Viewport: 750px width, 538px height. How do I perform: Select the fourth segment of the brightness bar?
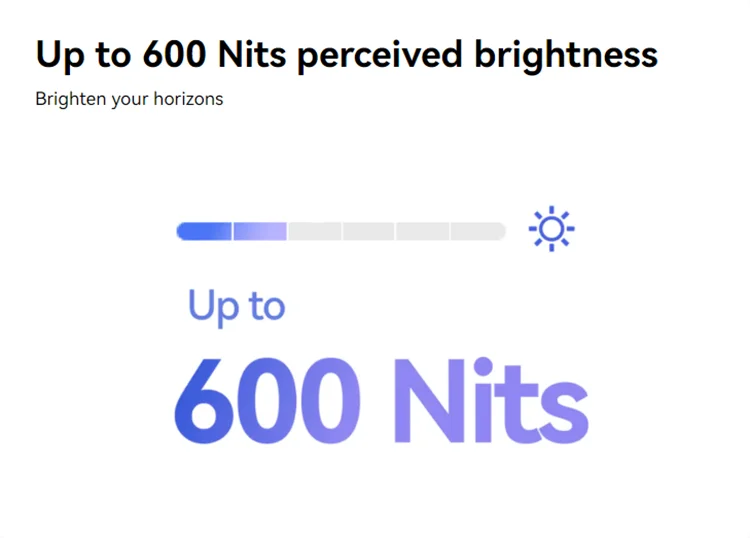(368, 231)
